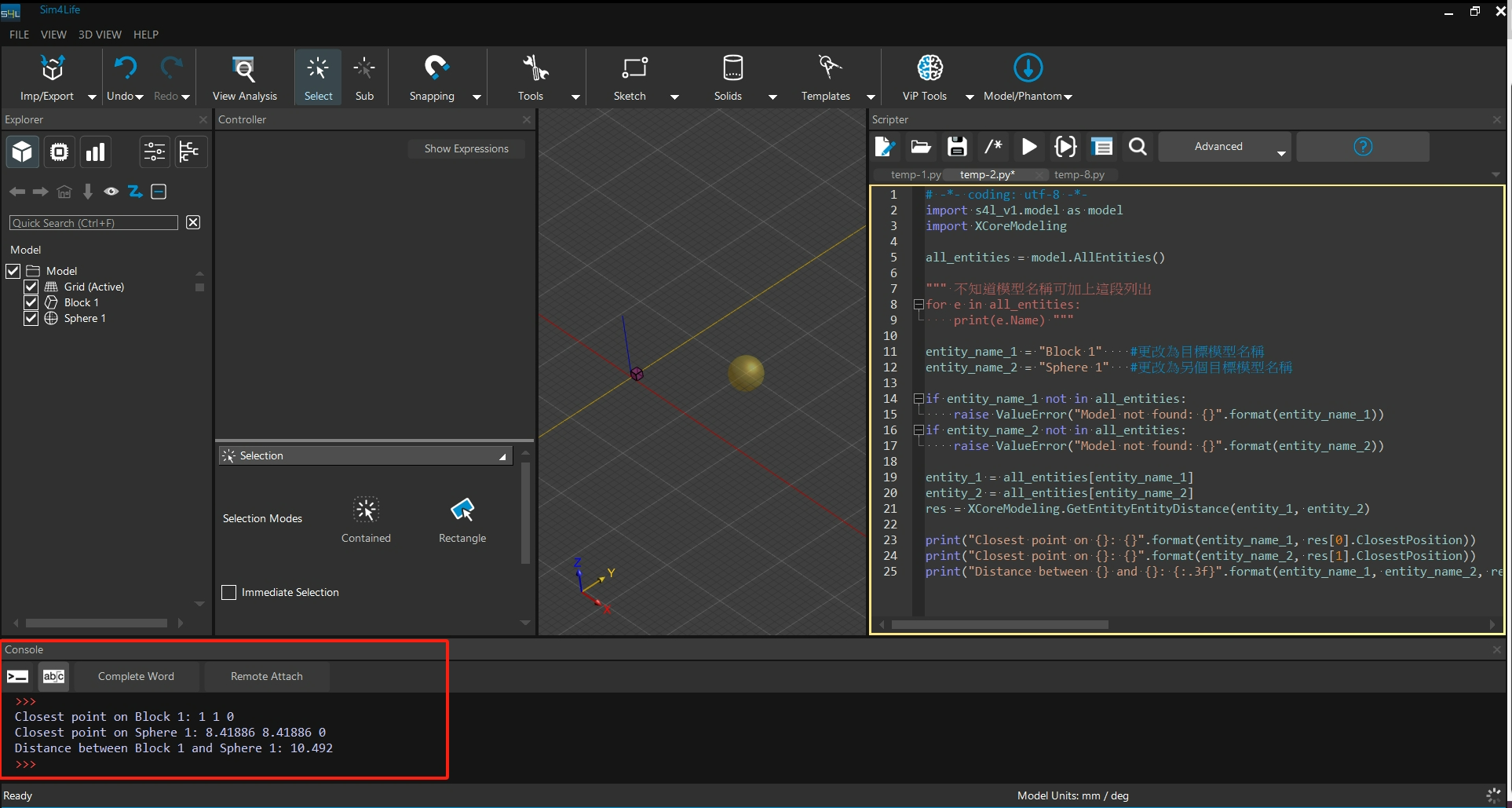Screen dimensions: 1512x808
Task: Open the Scripter search magnifier icon
Action: (1138, 147)
